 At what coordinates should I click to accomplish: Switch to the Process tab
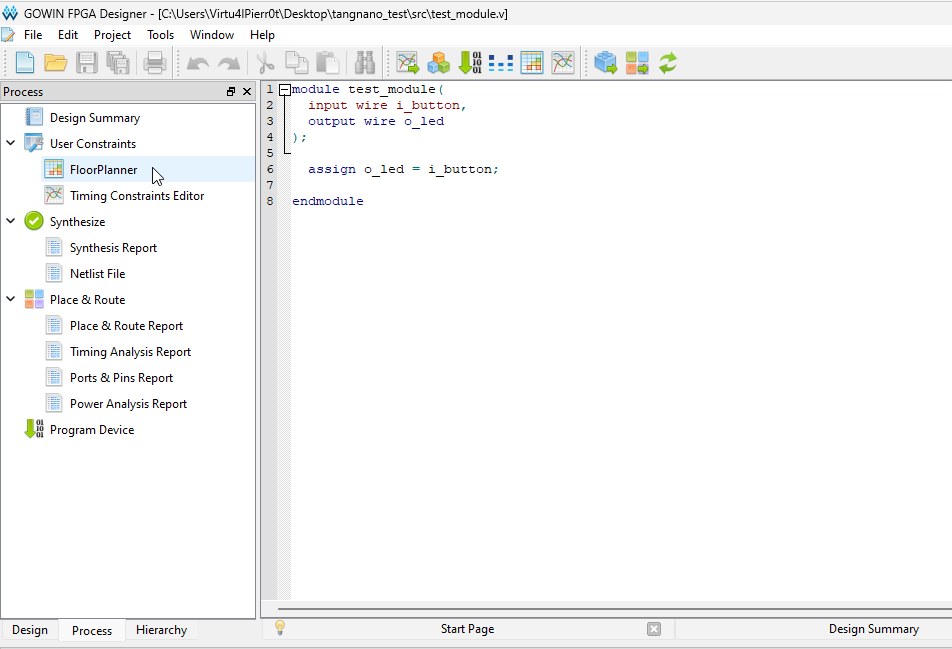[92, 630]
